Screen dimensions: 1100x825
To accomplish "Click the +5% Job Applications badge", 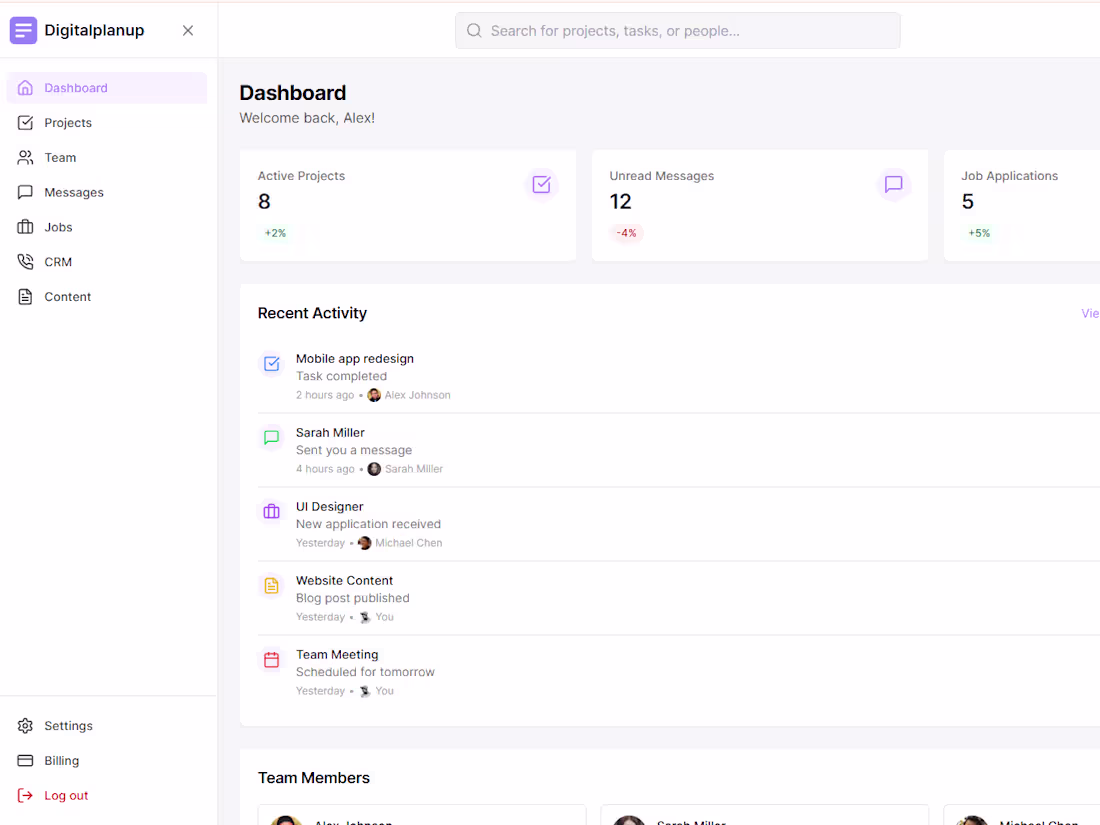I will click(x=979, y=233).
